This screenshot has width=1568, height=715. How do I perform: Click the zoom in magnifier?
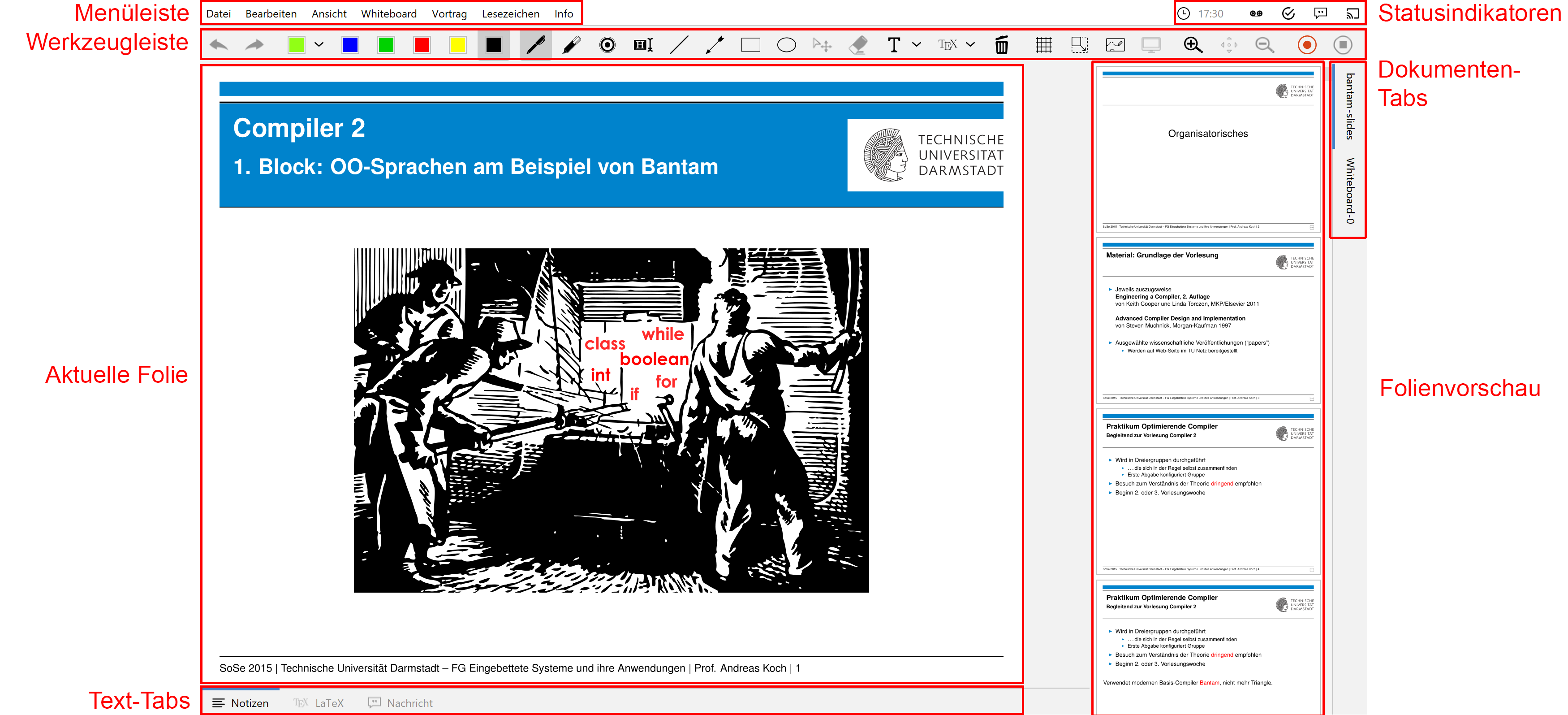[x=1193, y=44]
